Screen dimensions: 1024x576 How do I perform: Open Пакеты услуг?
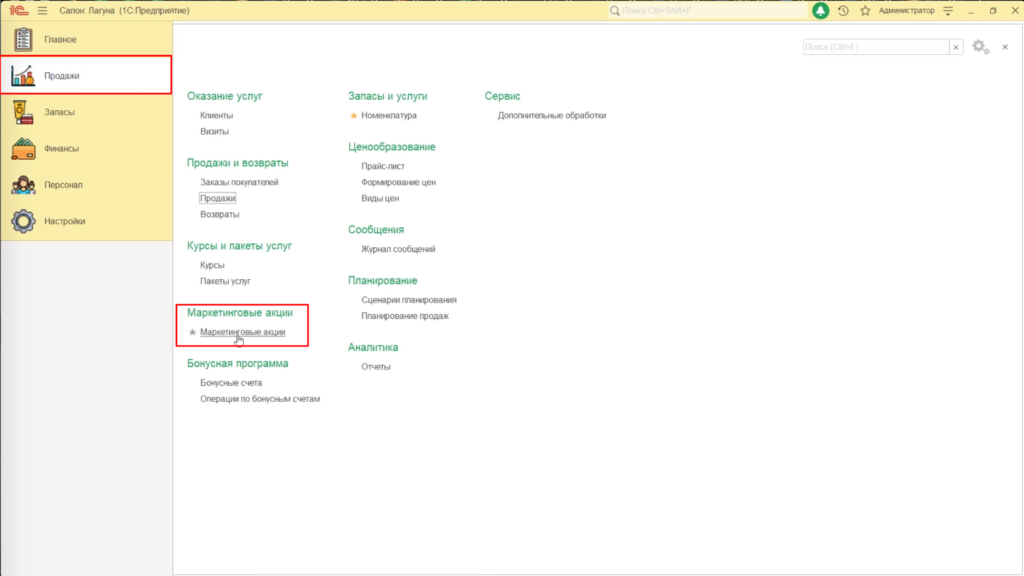coord(225,281)
